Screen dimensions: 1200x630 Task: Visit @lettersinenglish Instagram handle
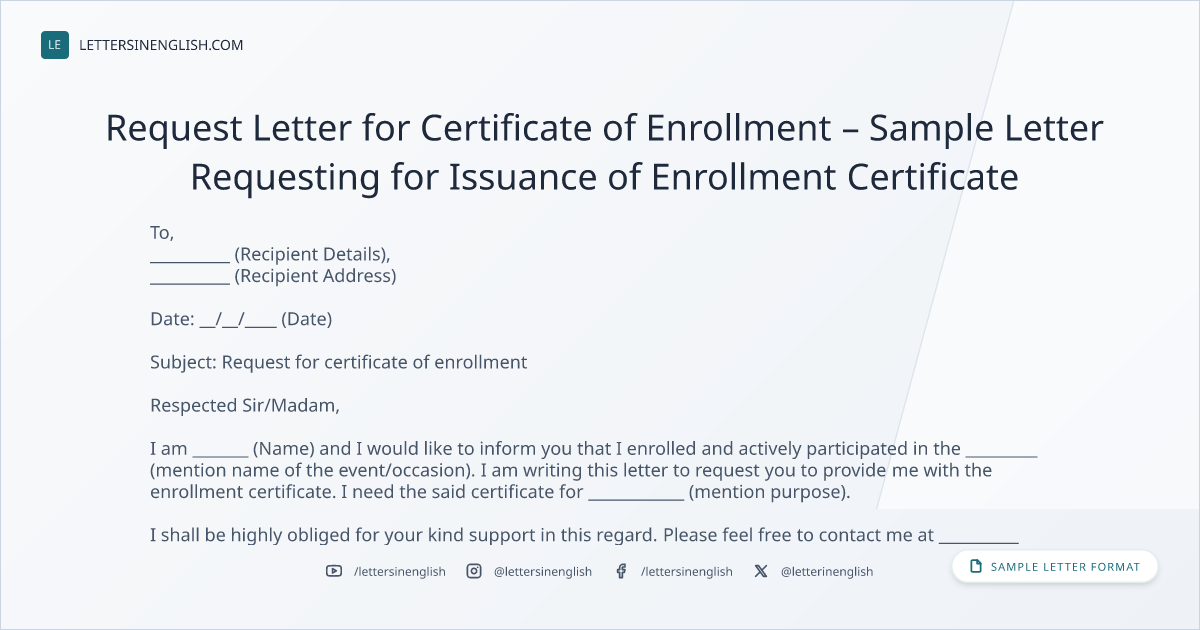[x=543, y=571]
